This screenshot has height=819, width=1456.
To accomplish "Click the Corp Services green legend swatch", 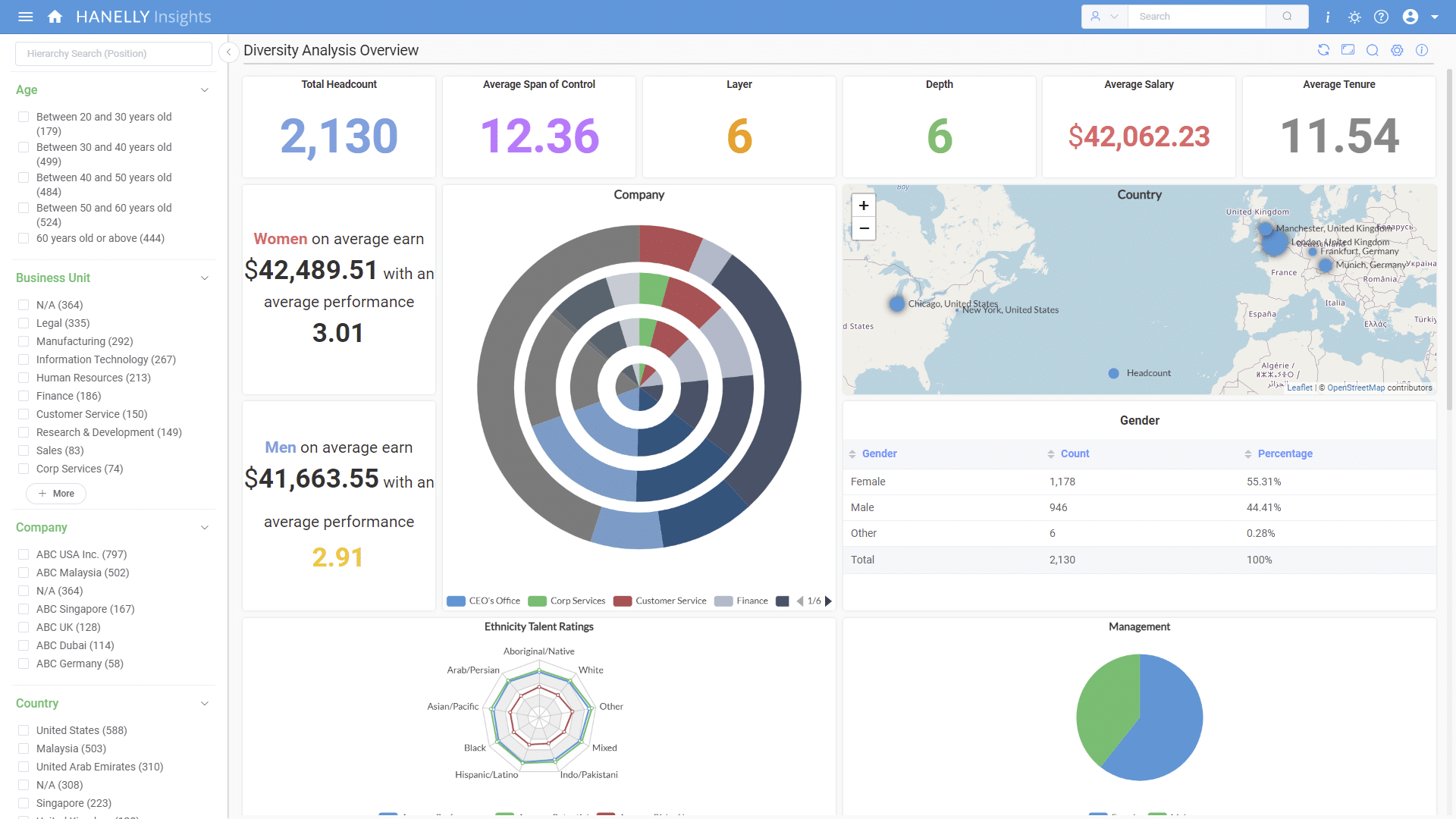I will click(x=537, y=601).
